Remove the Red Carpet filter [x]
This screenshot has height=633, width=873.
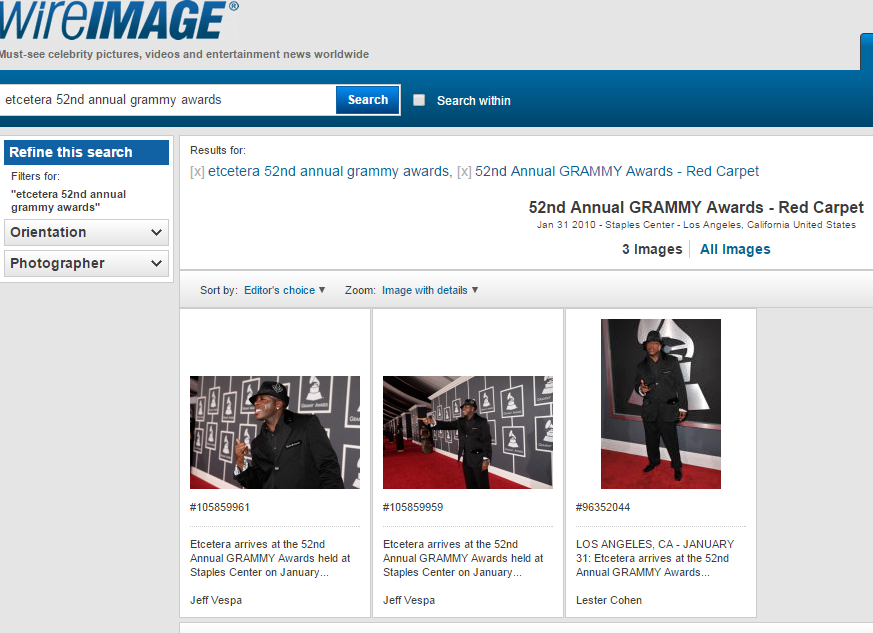[464, 171]
